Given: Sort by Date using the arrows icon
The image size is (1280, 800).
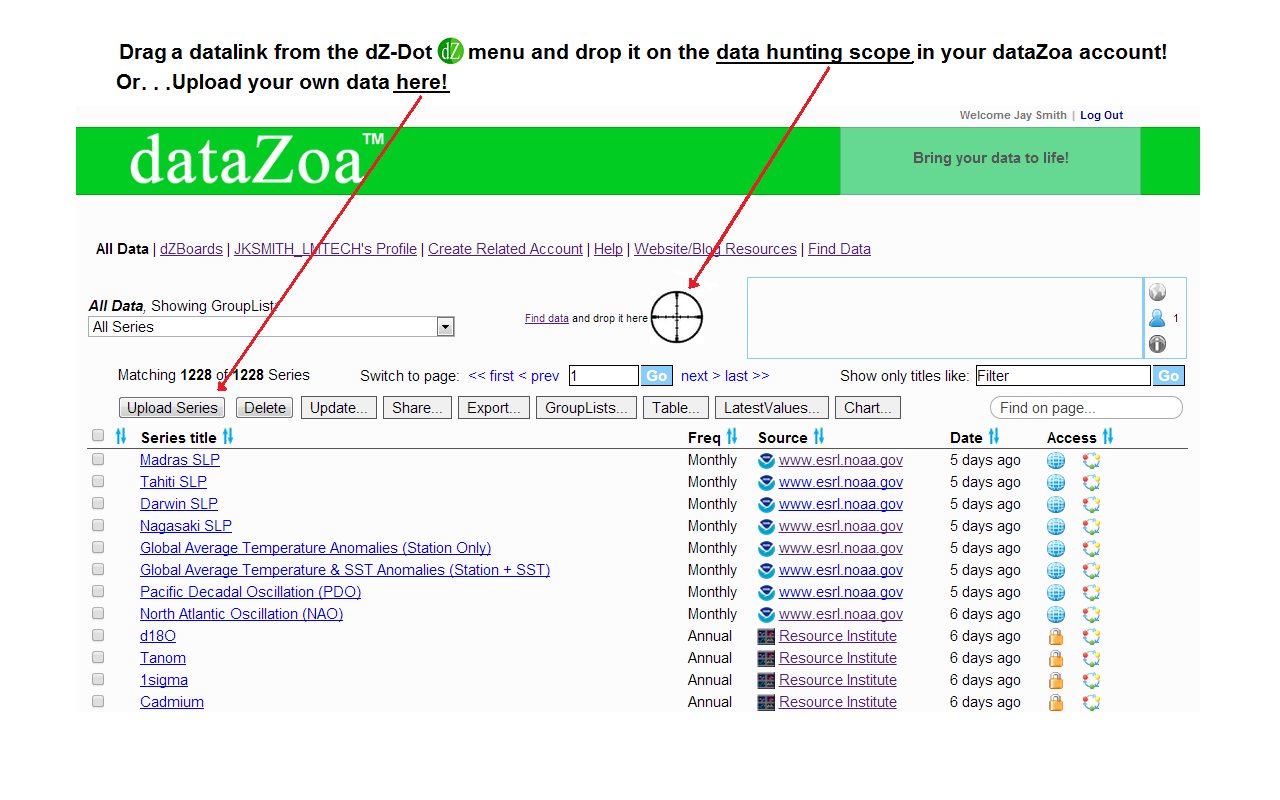Looking at the screenshot, I should coord(994,436).
